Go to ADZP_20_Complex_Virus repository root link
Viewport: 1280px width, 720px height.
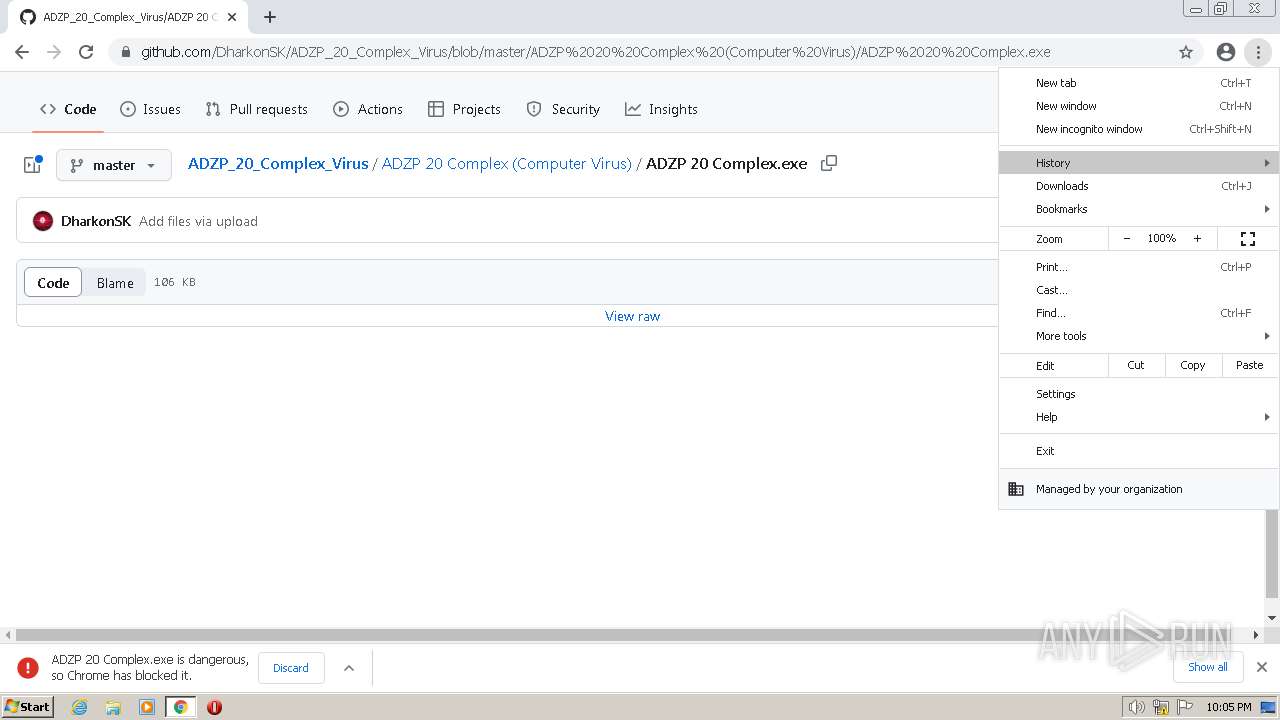278,164
